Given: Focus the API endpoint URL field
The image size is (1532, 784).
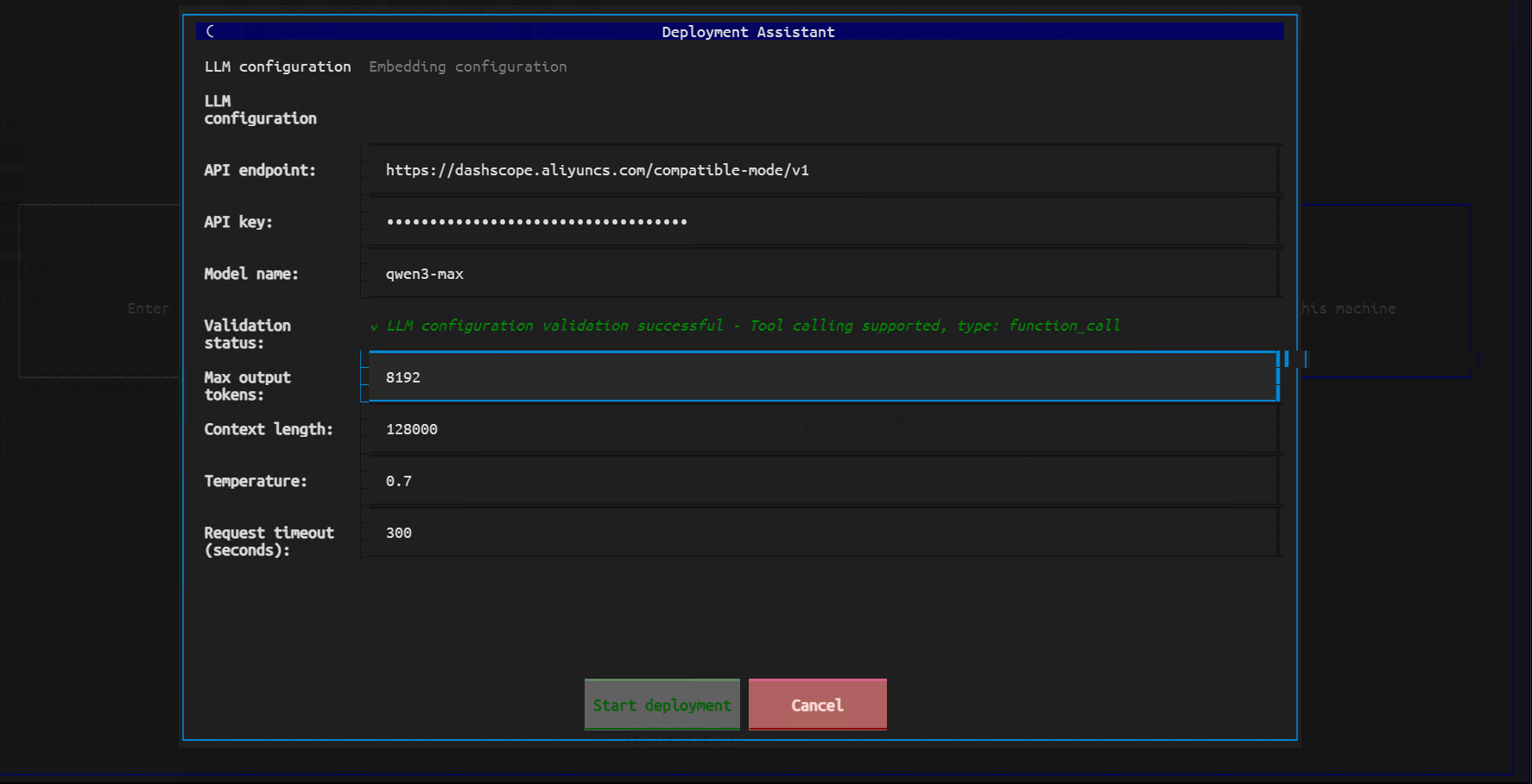Looking at the screenshot, I should coord(822,170).
